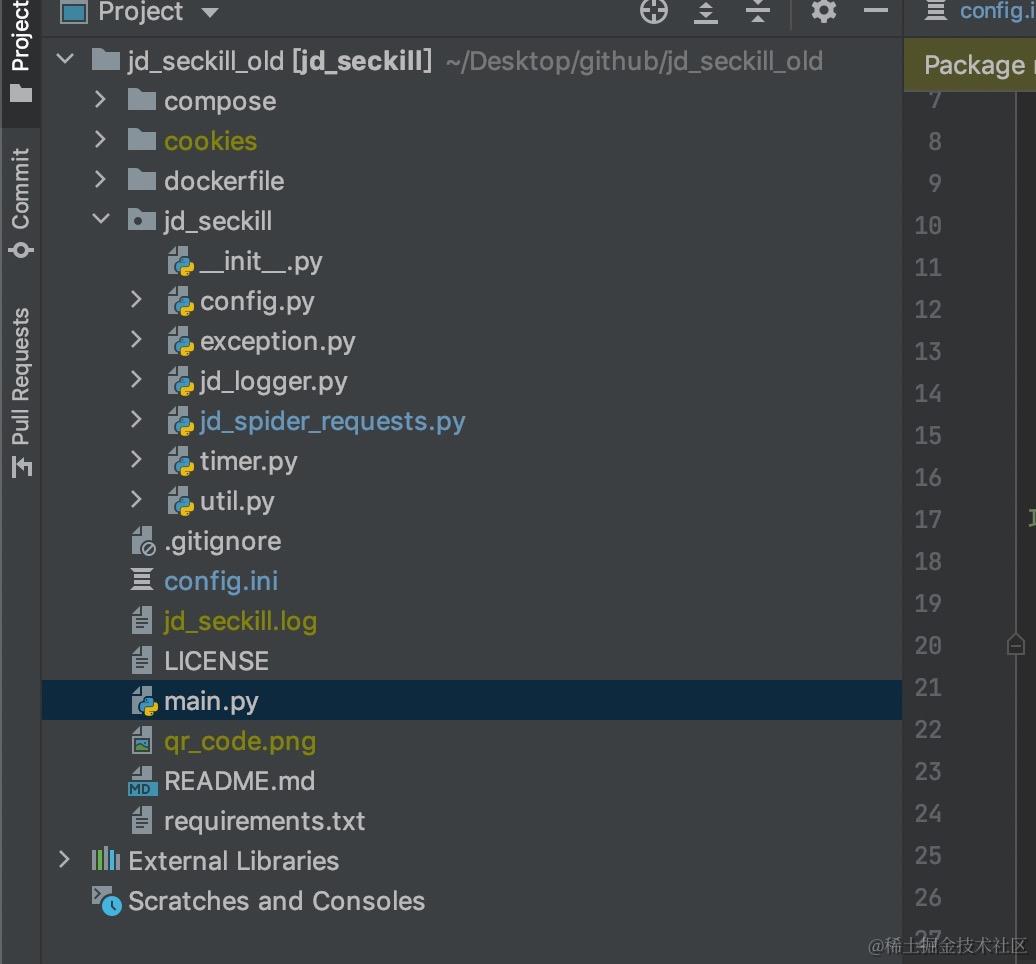The width and height of the screenshot is (1036, 964).
Task: Select the __init__.py file name
Action: pyautogui.click(x=260, y=262)
